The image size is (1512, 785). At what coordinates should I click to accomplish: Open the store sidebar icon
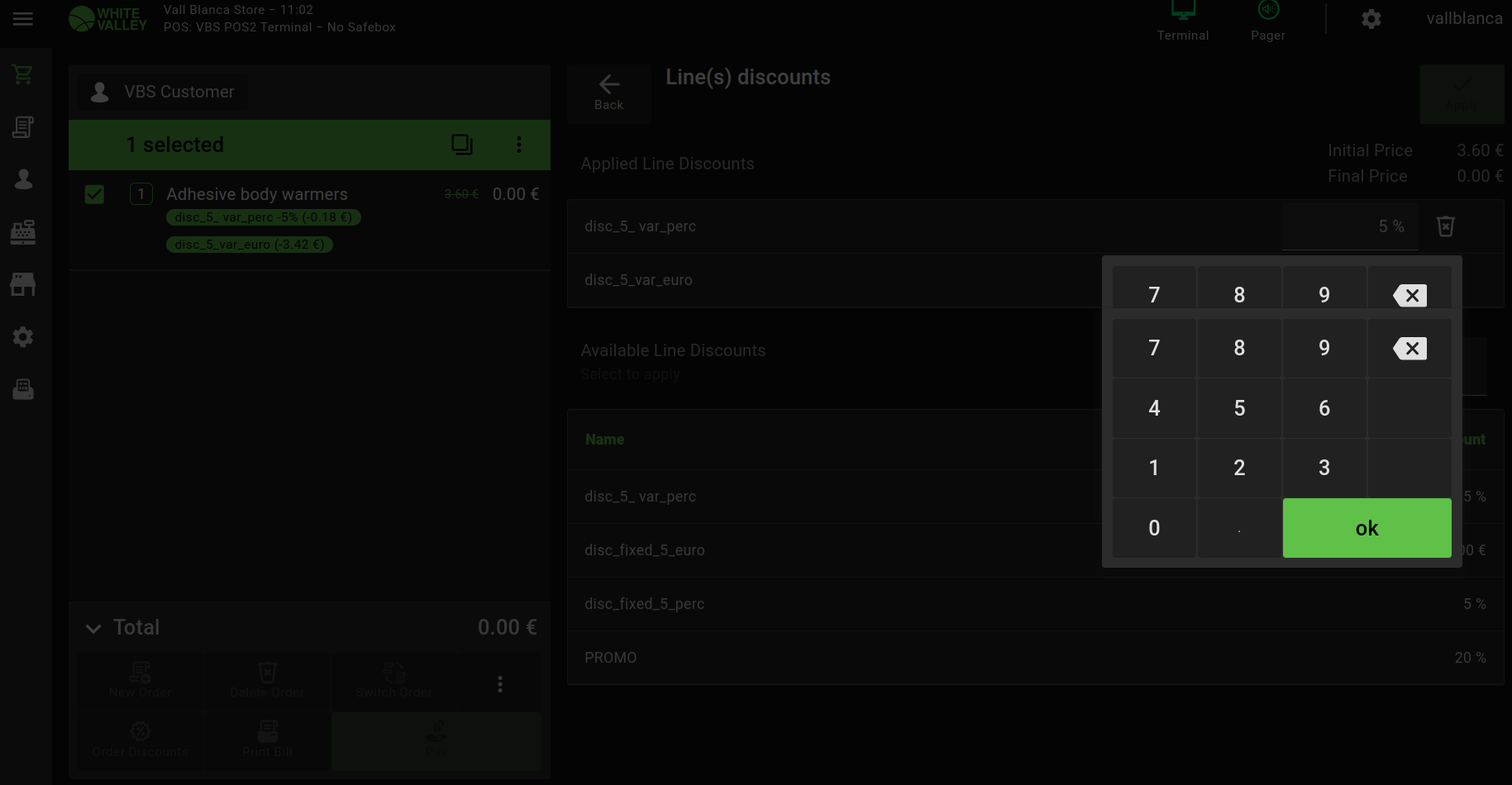point(23,284)
